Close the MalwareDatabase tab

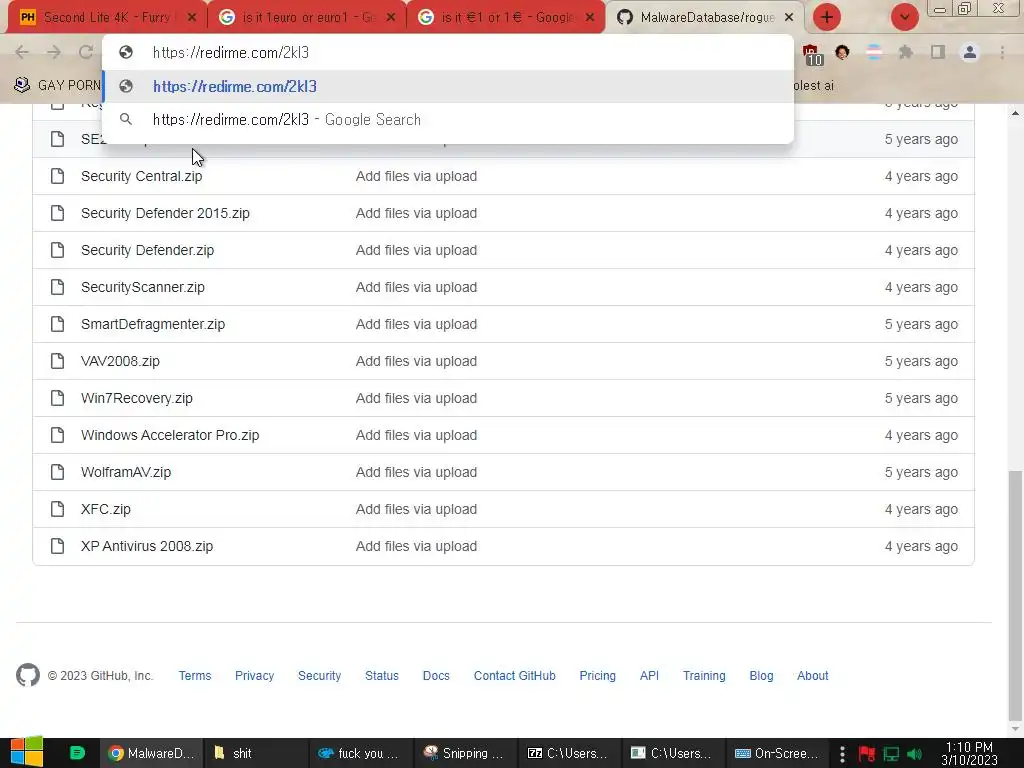click(789, 18)
